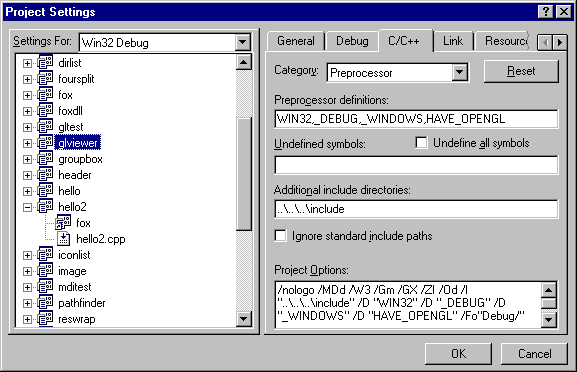Screen dimensions: 577x372
Task: Collapse the hello2 tree node
Action: click(x=27, y=208)
